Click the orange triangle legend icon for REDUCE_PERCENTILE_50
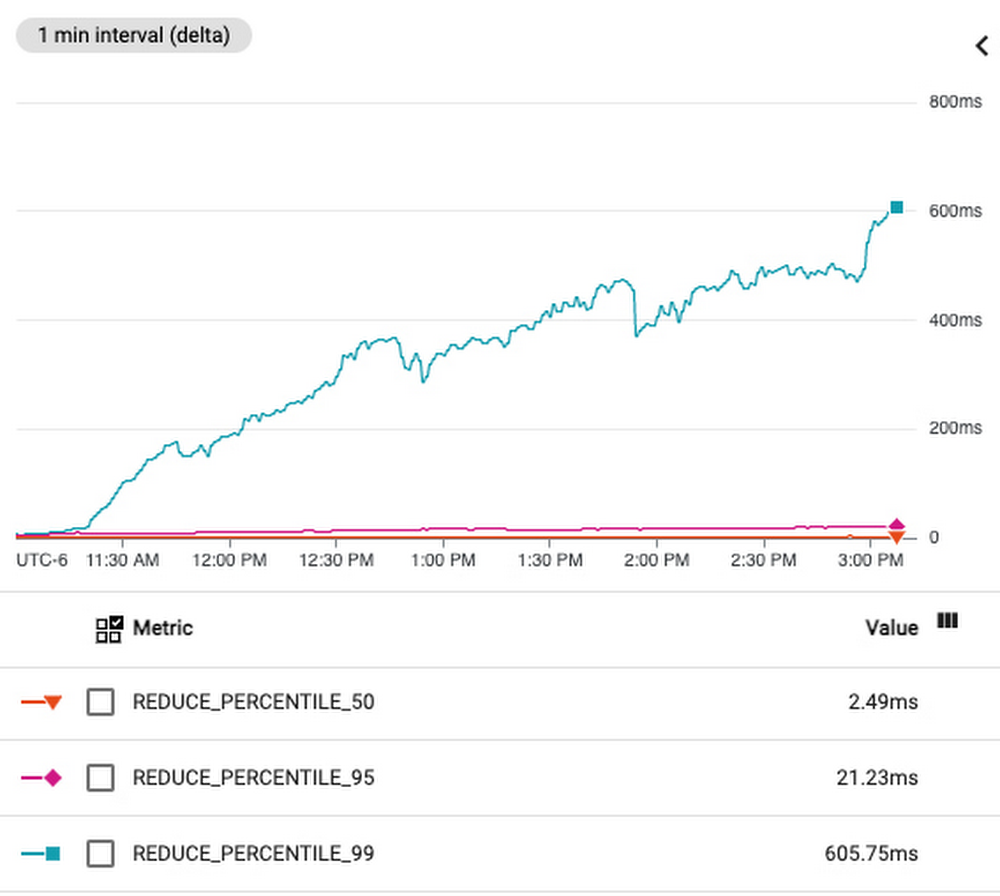Viewport: 1000px width, 896px height. [x=53, y=703]
